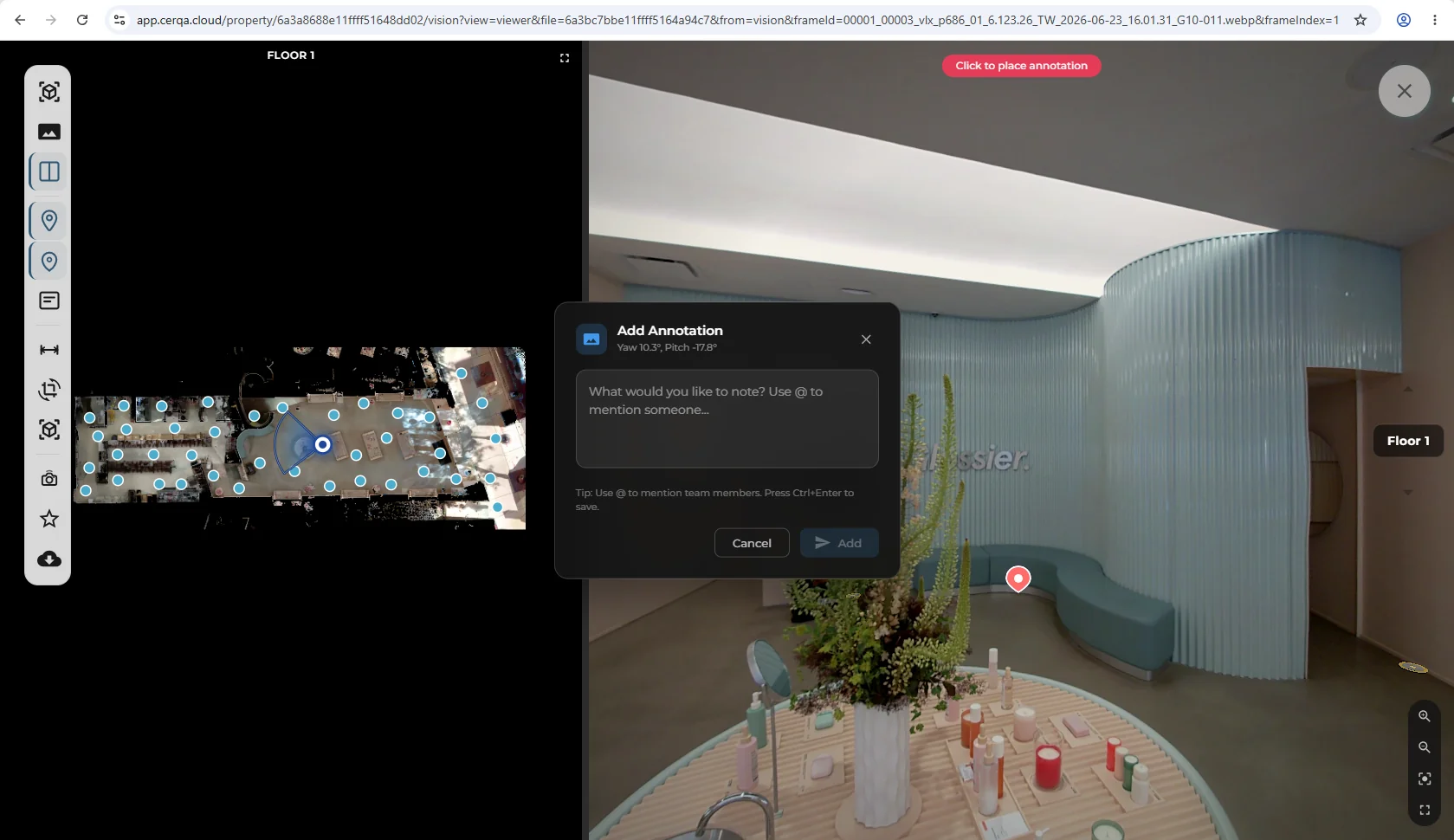Click the Add Annotation image icon in the dialog header

click(591, 339)
